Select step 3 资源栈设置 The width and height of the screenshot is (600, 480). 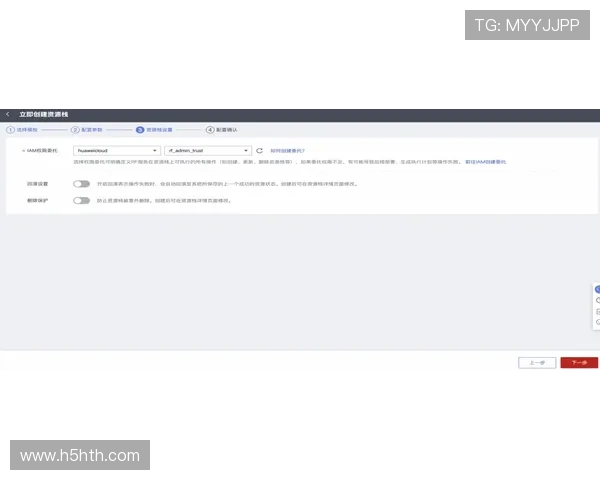[x=154, y=130]
